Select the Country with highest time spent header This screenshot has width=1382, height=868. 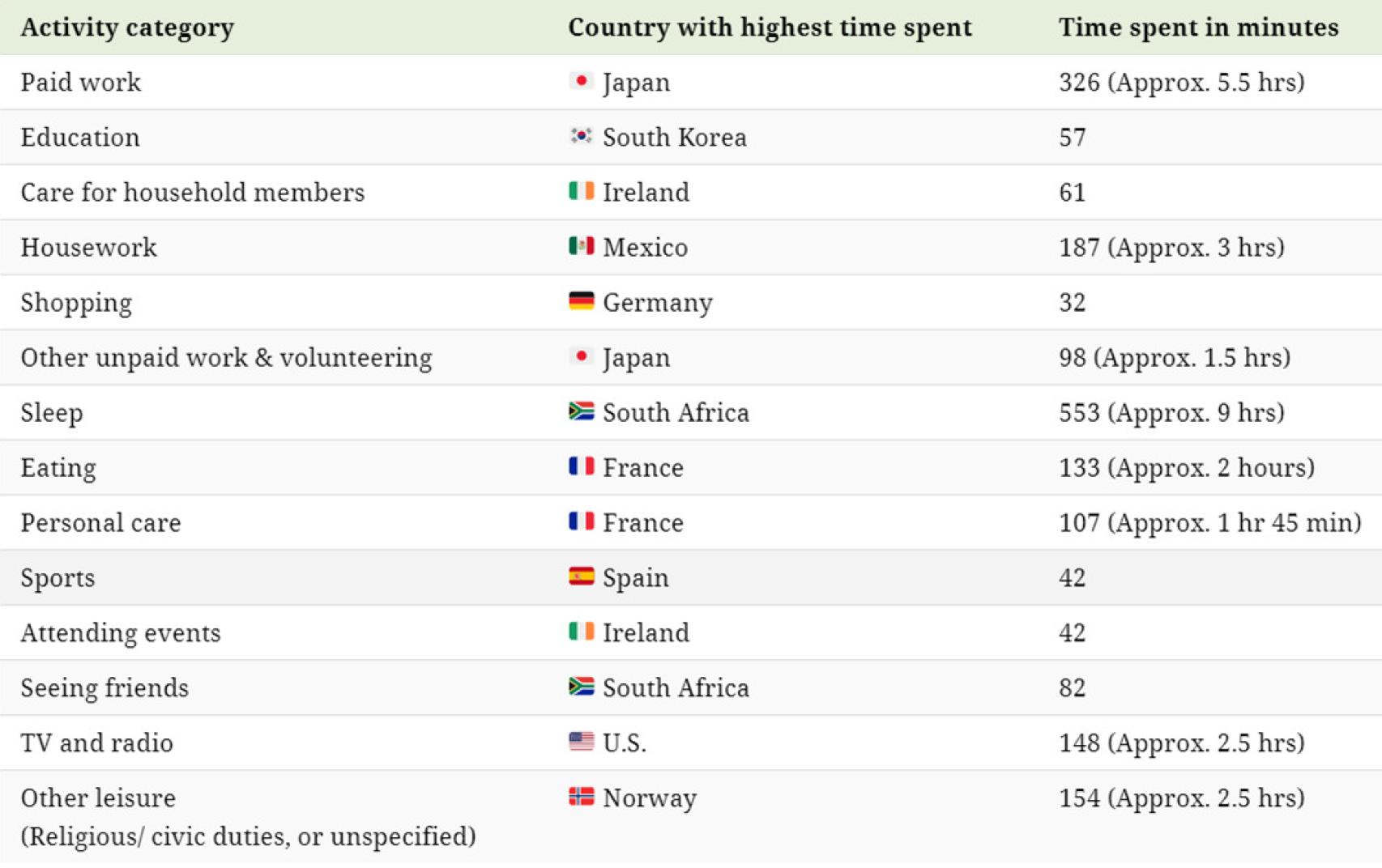point(770,28)
